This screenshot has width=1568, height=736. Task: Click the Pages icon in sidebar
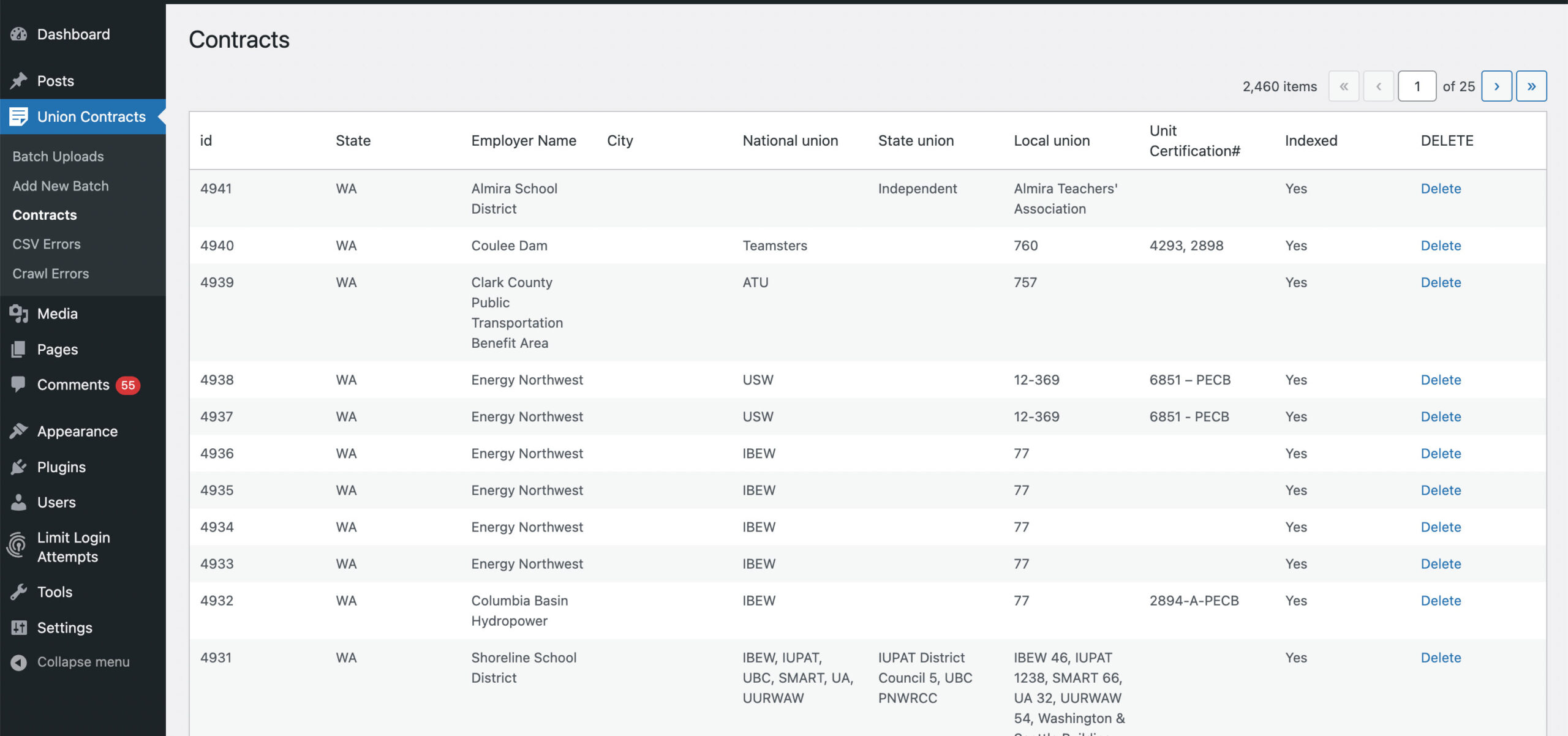19,349
